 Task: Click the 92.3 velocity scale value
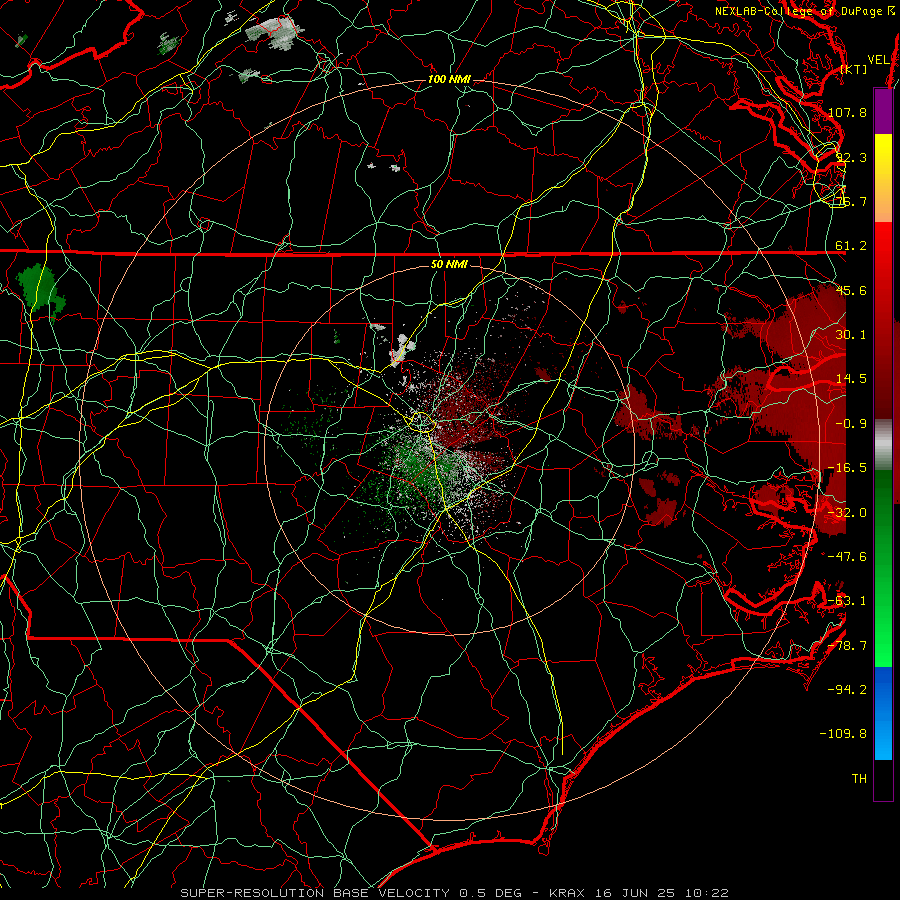tap(851, 157)
